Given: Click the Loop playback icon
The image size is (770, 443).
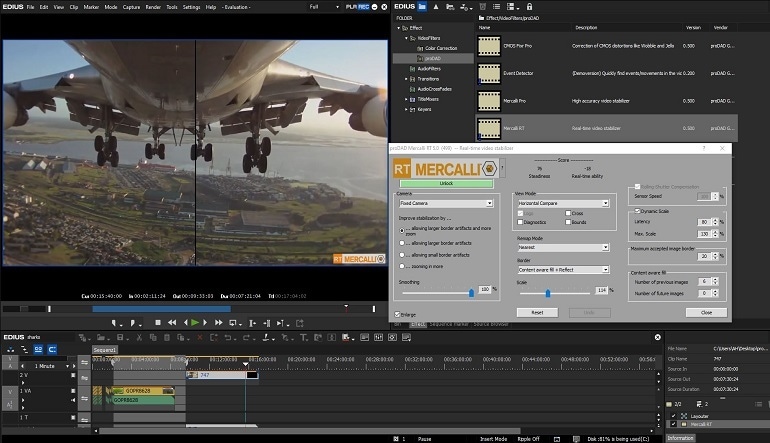Looking at the screenshot, I should [x=233, y=323].
